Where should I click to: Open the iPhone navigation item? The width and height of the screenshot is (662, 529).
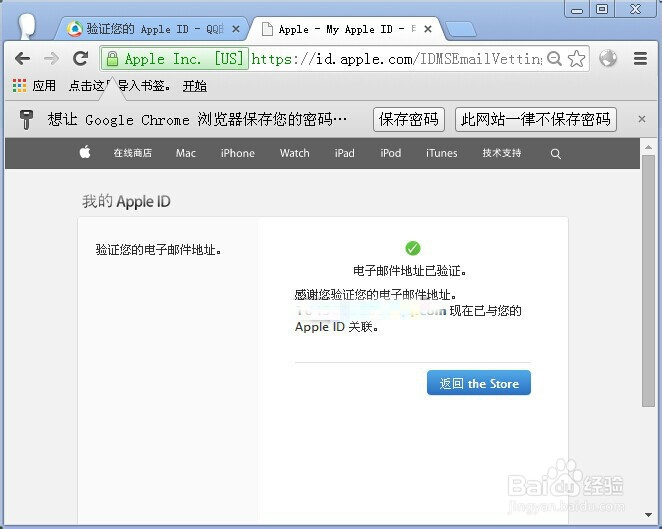click(x=238, y=153)
